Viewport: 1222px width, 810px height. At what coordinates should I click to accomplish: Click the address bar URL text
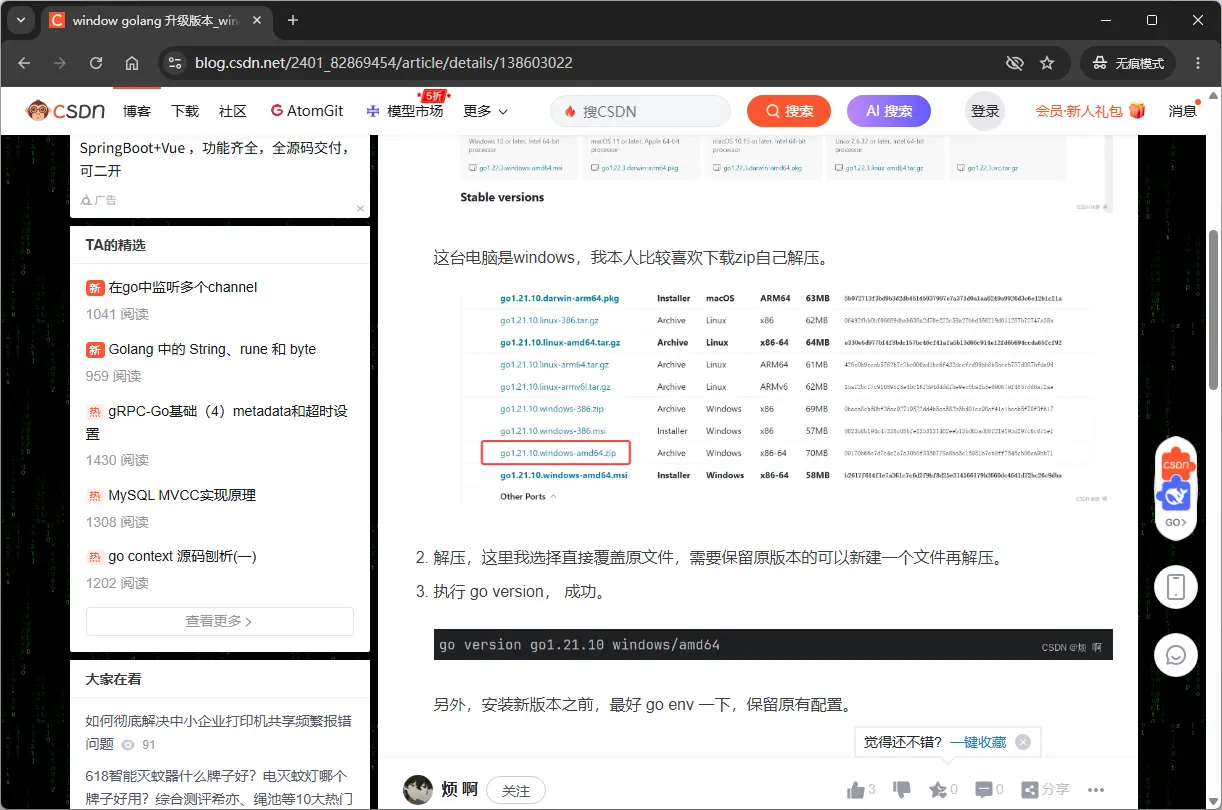click(384, 63)
